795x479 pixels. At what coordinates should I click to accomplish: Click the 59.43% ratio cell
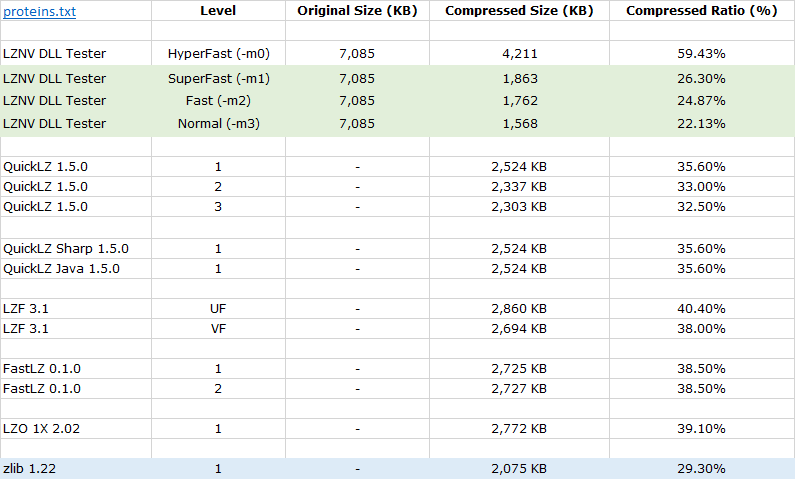point(702,53)
